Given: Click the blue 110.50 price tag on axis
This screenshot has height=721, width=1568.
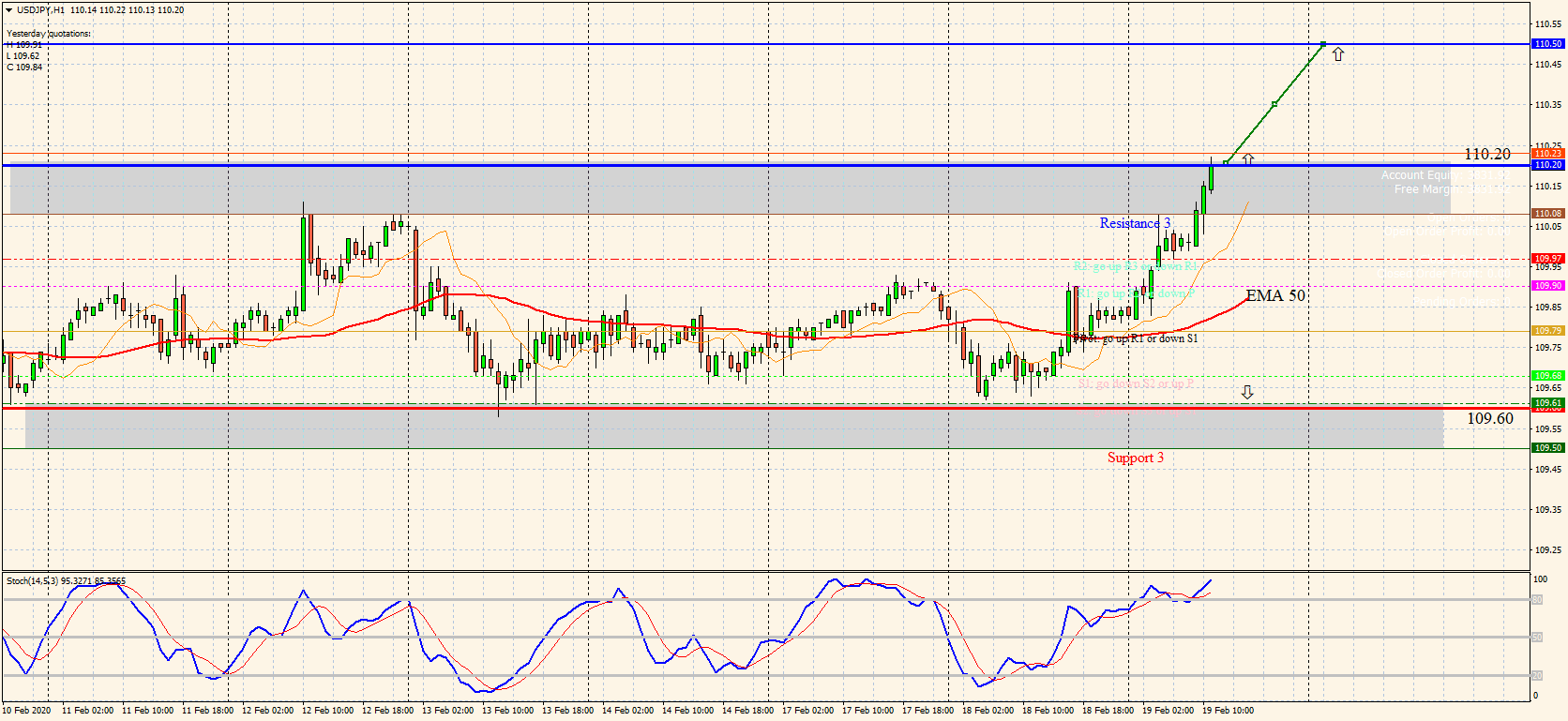Looking at the screenshot, I should point(1547,44).
